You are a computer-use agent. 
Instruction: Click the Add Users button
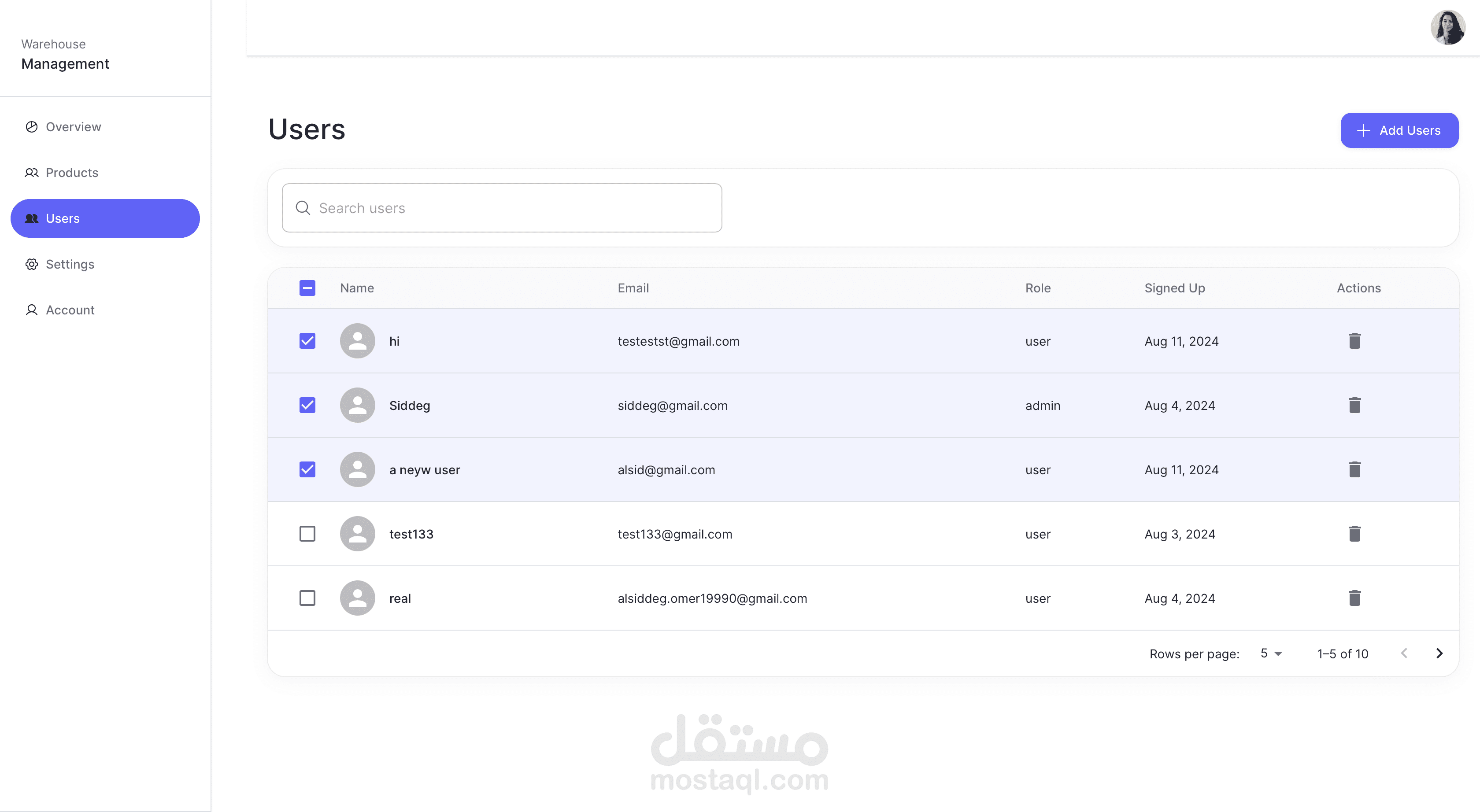pyautogui.click(x=1399, y=130)
